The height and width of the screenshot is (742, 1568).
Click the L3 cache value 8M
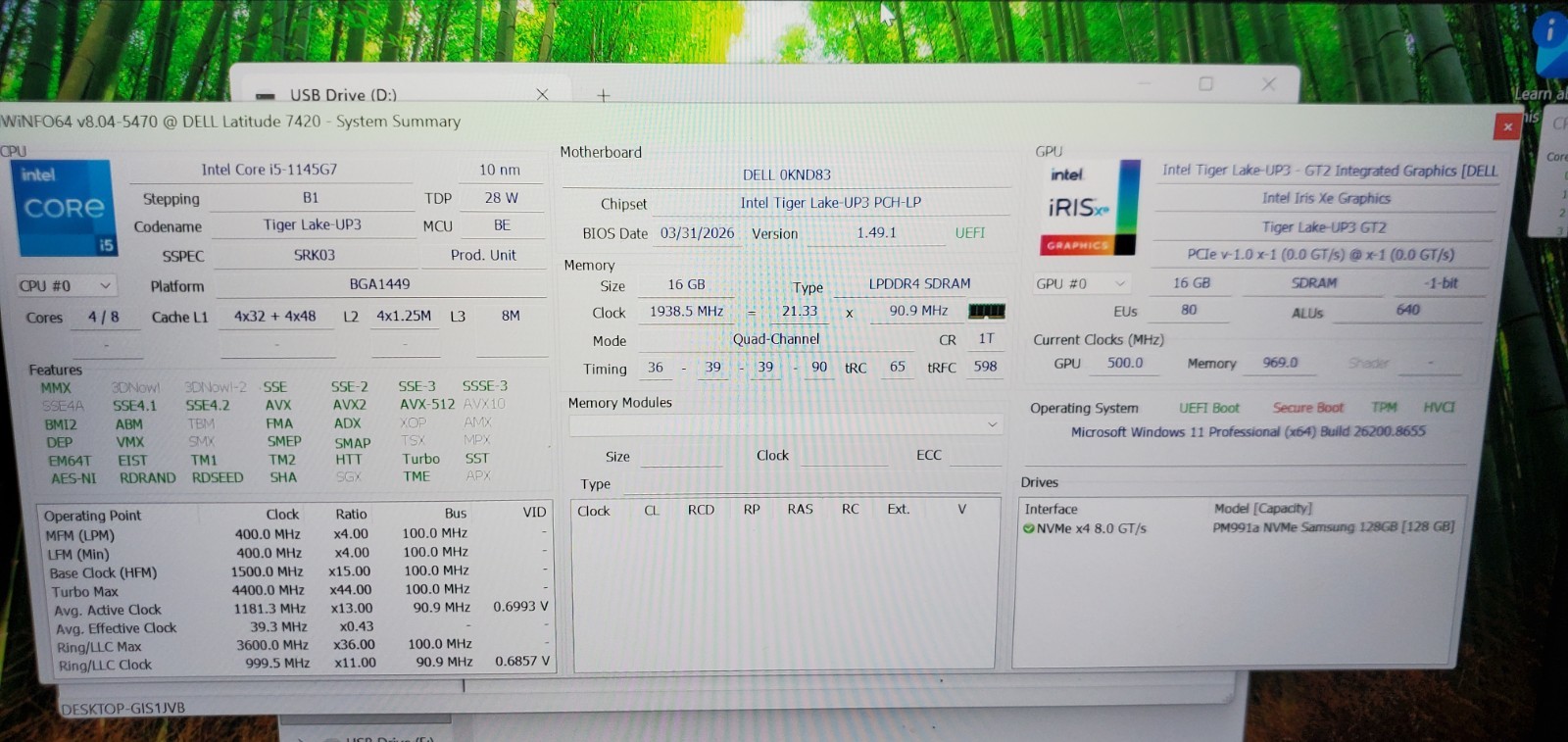[511, 316]
